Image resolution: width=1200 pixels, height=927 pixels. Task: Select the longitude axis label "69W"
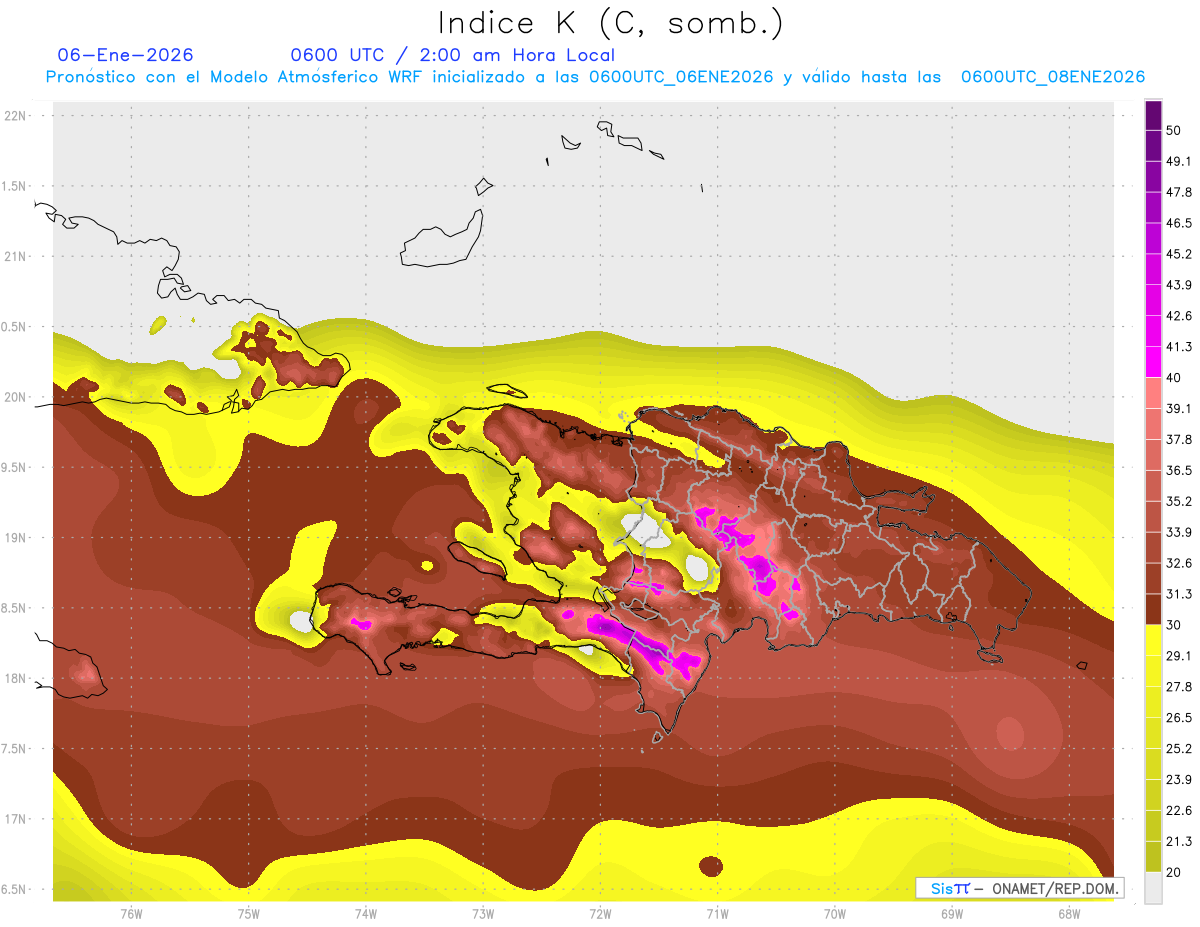952,914
